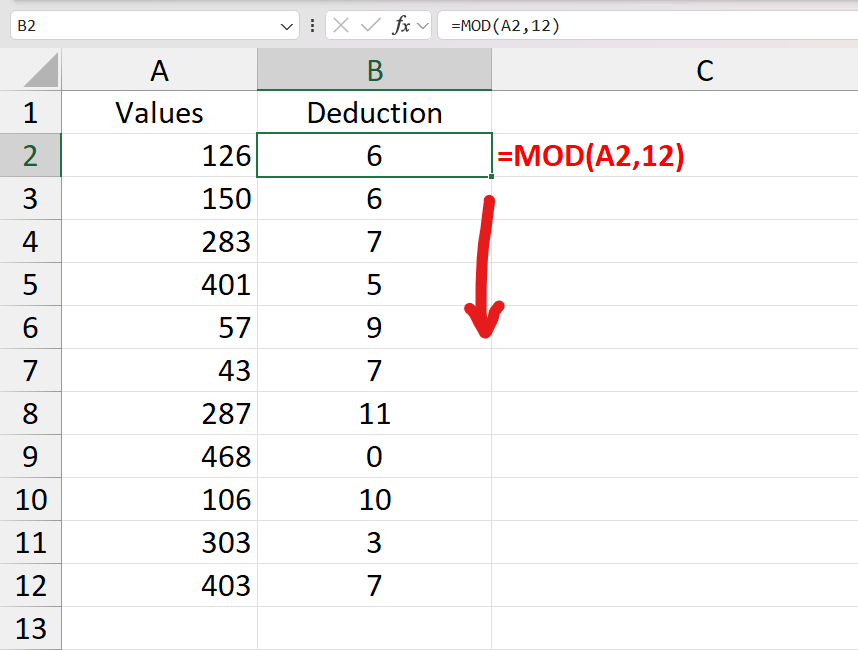The height and width of the screenshot is (650, 858).
Task: Select Deduction value 0 beside 468
Action: click(374, 456)
